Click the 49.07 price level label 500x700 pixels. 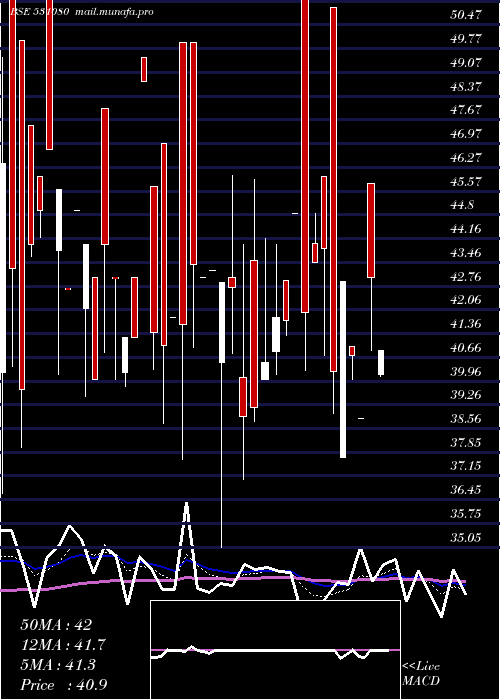[x=466, y=62]
